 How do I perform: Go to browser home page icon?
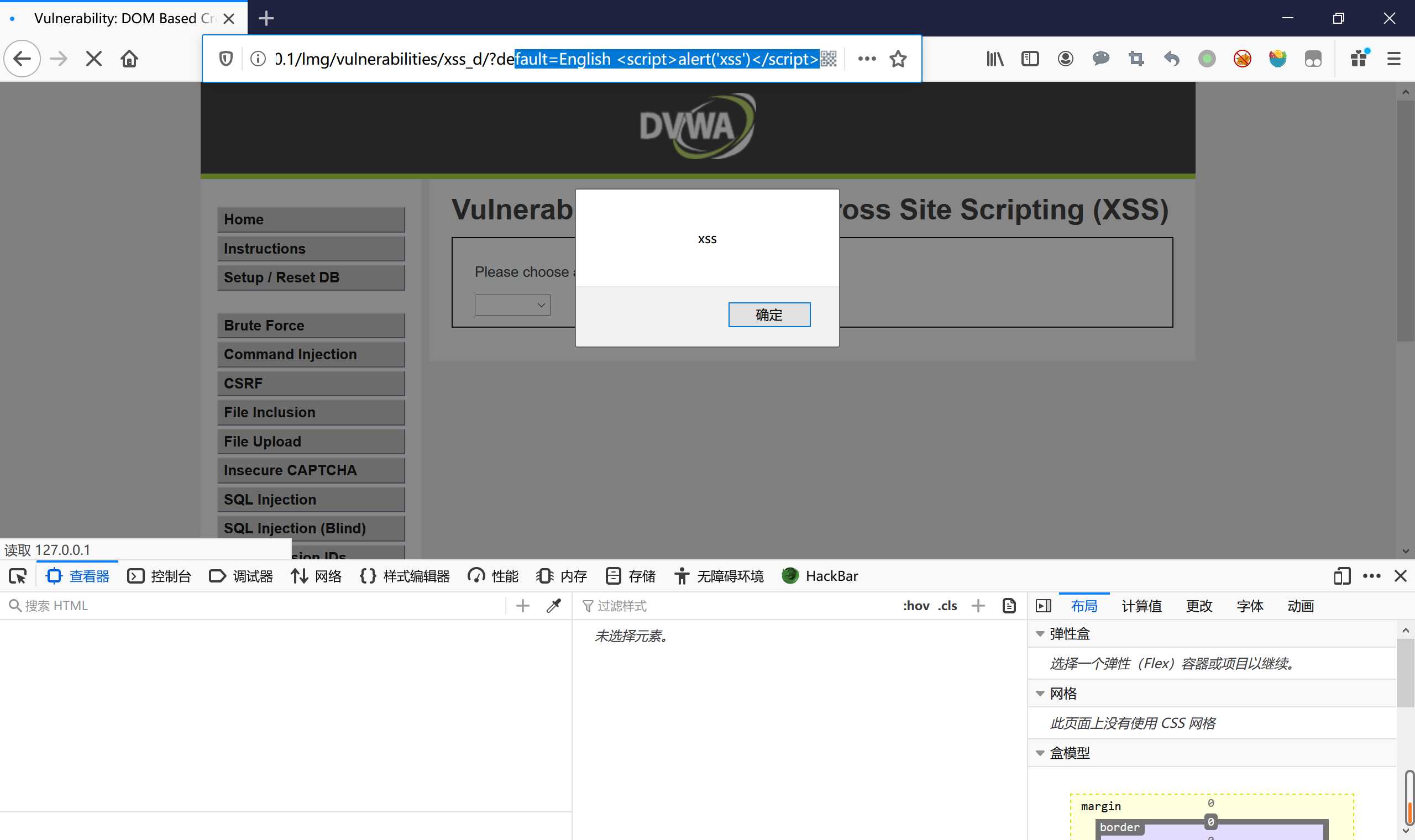[129, 59]
